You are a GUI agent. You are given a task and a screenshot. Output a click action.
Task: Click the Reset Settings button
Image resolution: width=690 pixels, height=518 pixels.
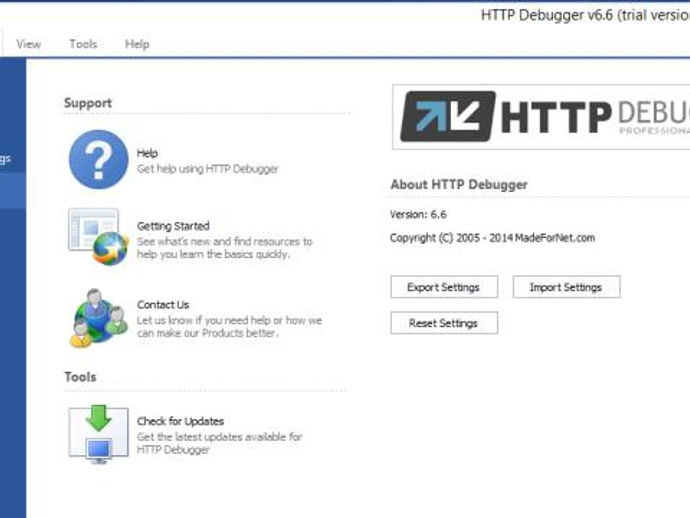(444, 323)
